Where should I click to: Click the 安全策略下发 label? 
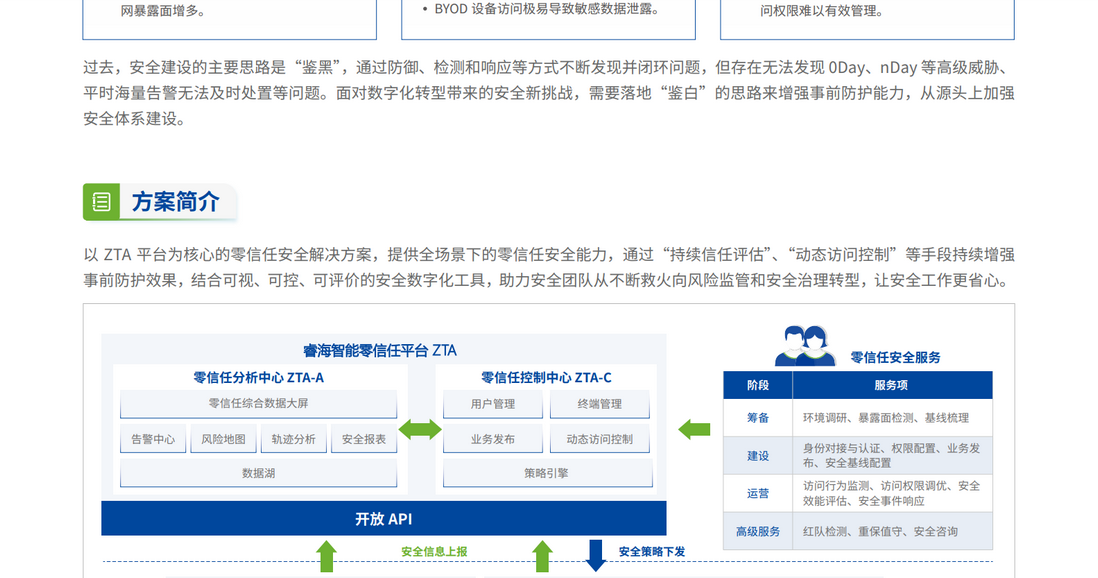click(x=652, y=551)
